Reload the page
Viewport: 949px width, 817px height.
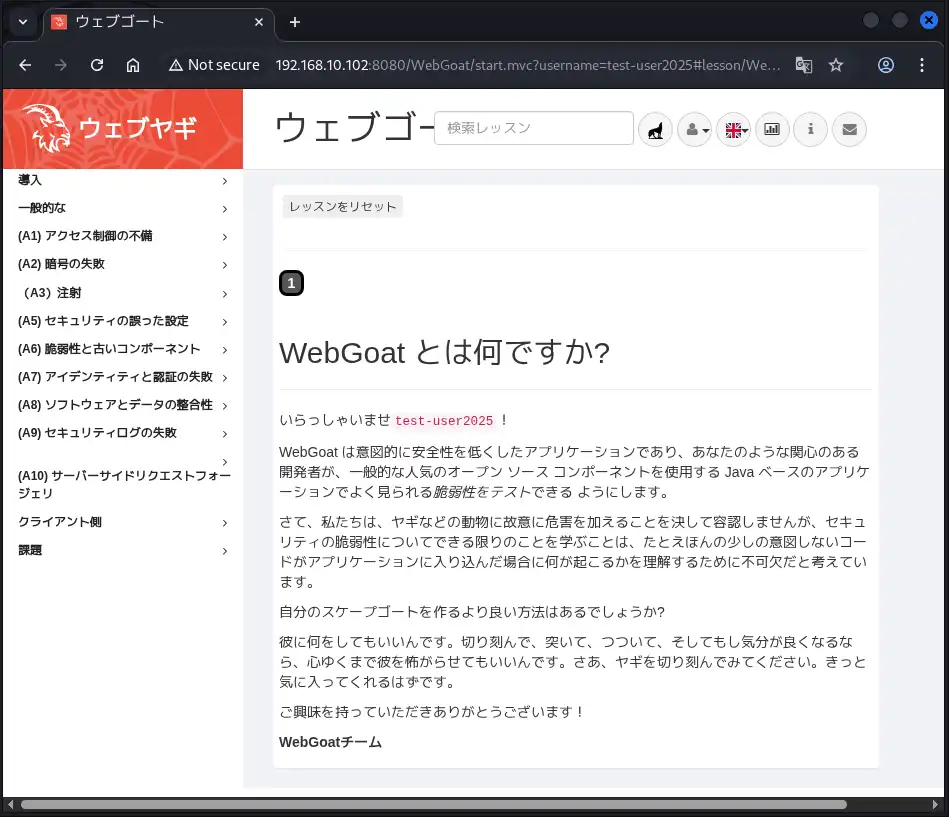[x=96, y=64]
